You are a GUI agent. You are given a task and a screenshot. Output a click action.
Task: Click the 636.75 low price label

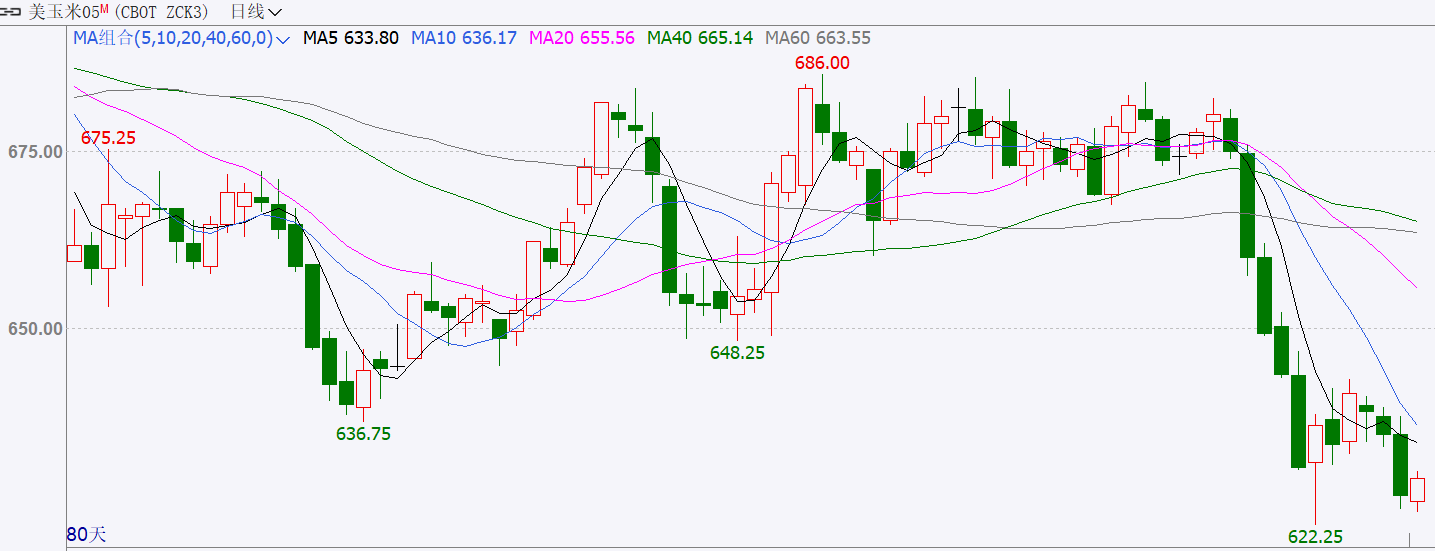(364, 434)
